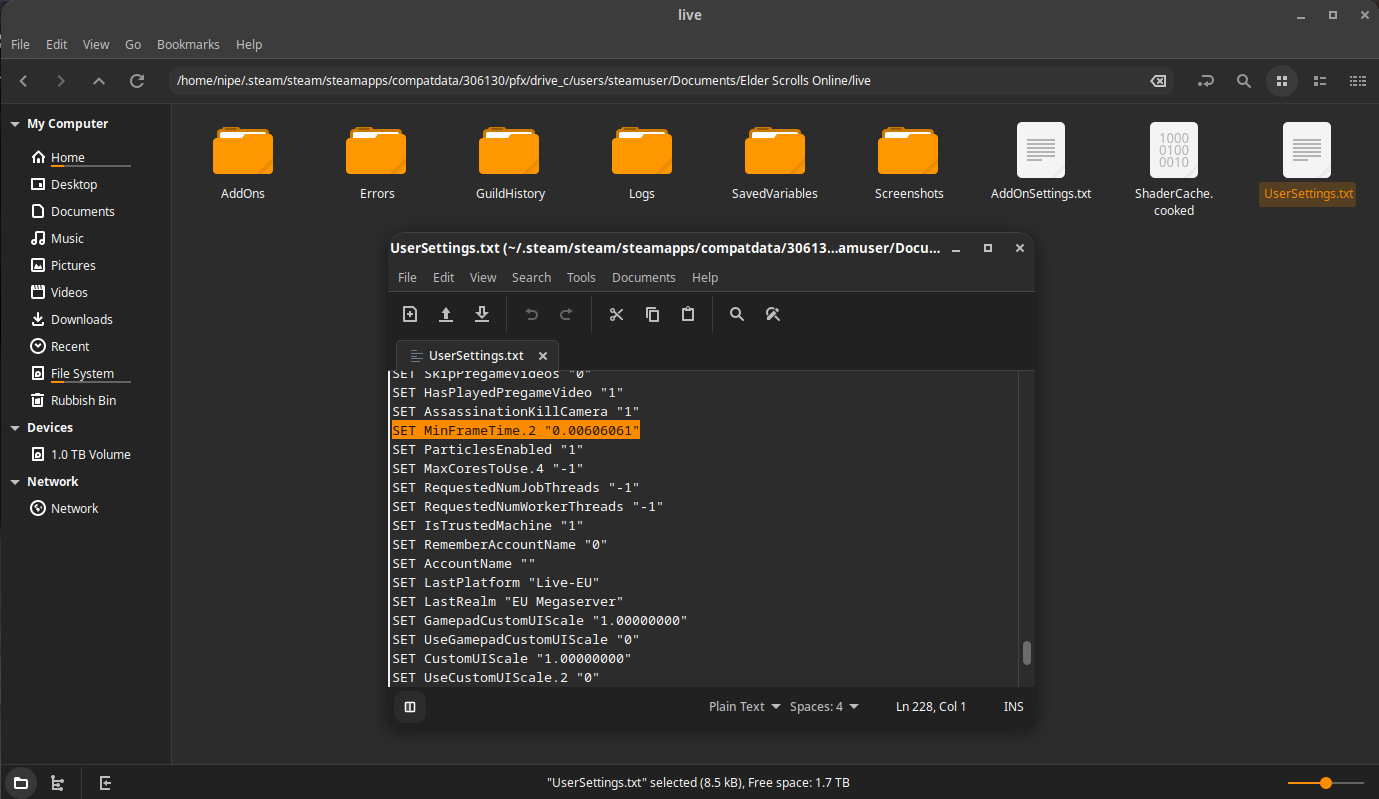Collapse the Devices section
The width and height of the screenshot is (1379, 799).
tap(15, 428)
